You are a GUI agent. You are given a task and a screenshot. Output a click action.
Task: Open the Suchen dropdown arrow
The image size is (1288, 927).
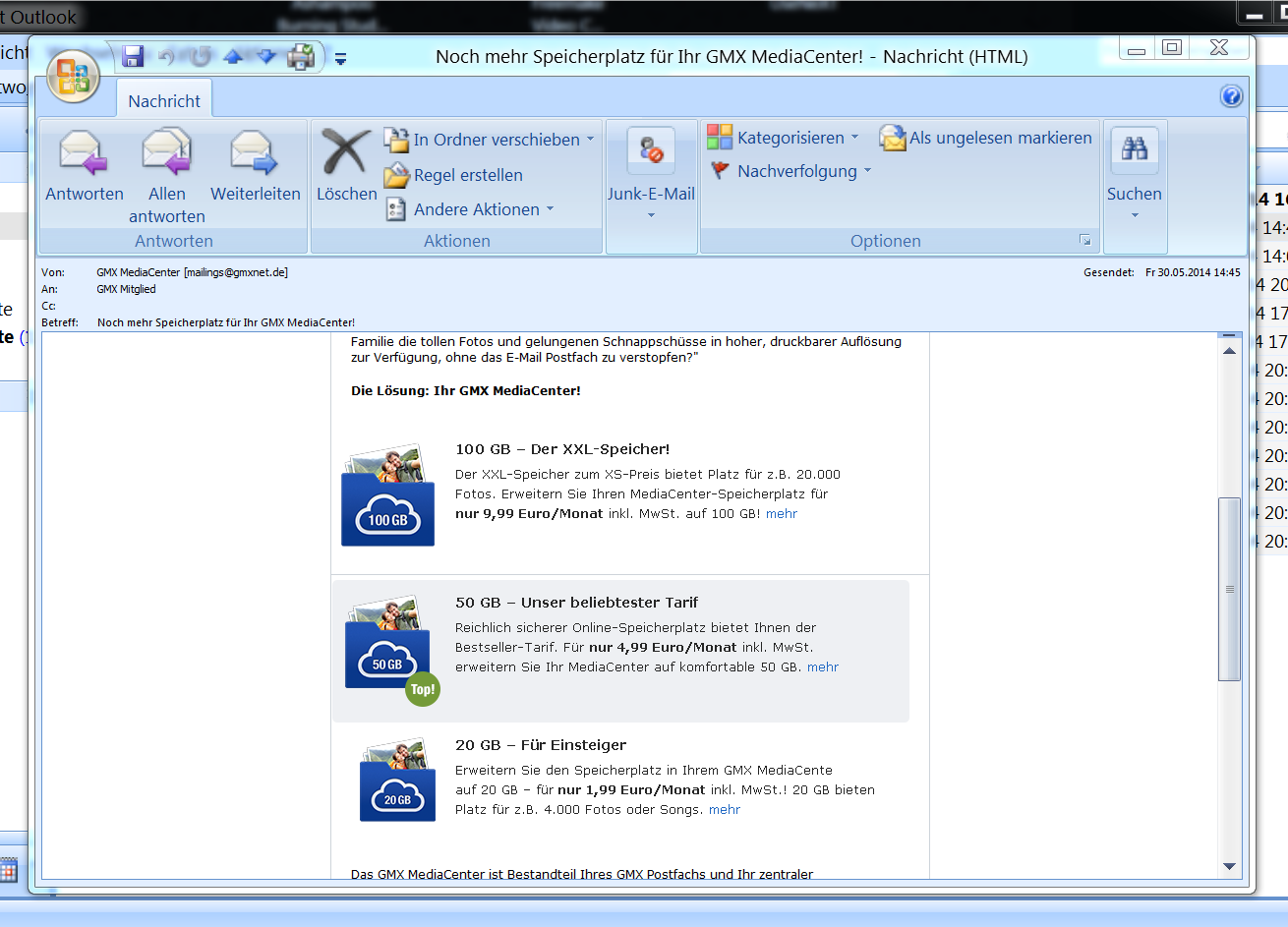coord(1135,215)
